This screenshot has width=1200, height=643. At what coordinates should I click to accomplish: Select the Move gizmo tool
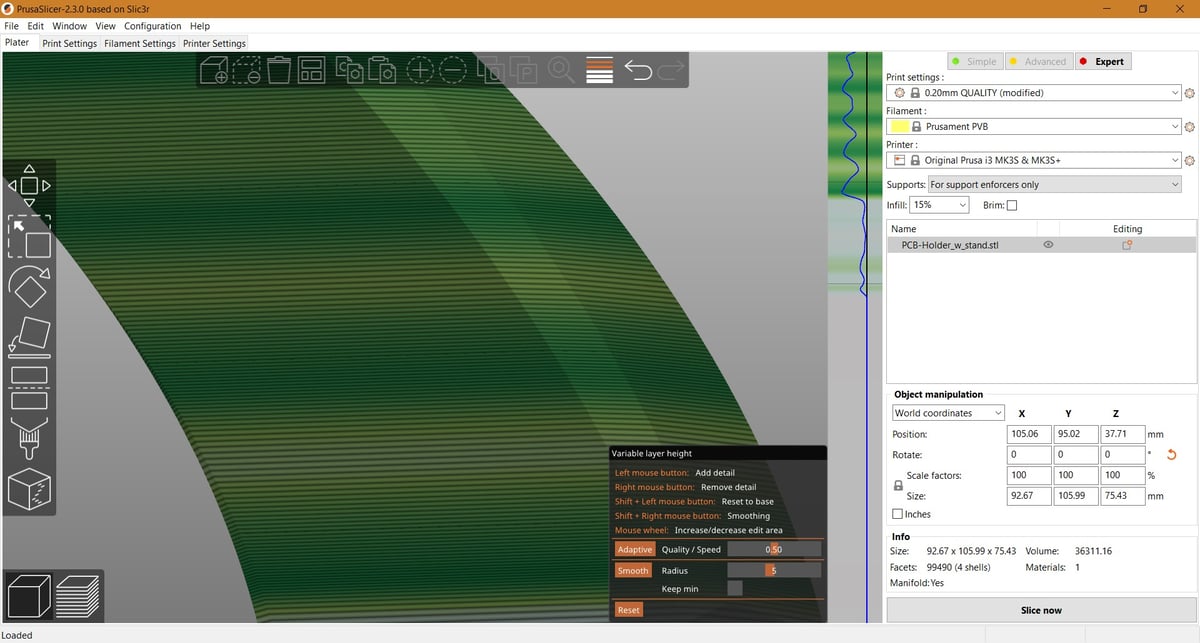click(29, 186)
